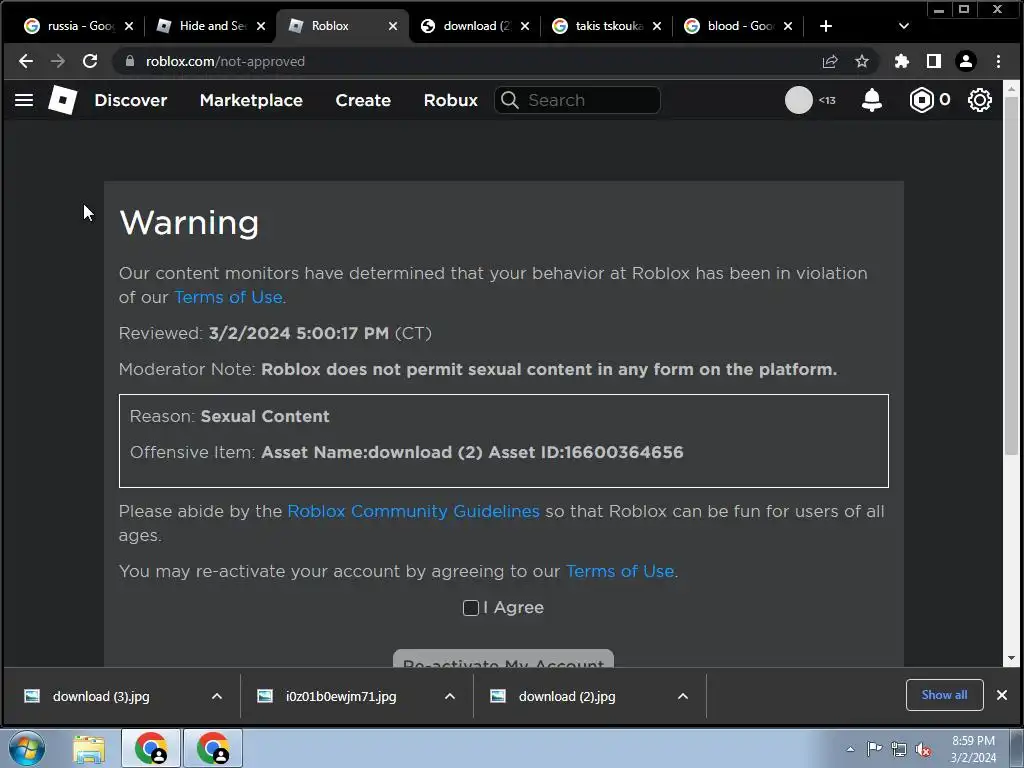Image resolution: width=1024 pixels, height=768 pixels.
Task: Open the tab search dropdown chevron
Action: 904,26
